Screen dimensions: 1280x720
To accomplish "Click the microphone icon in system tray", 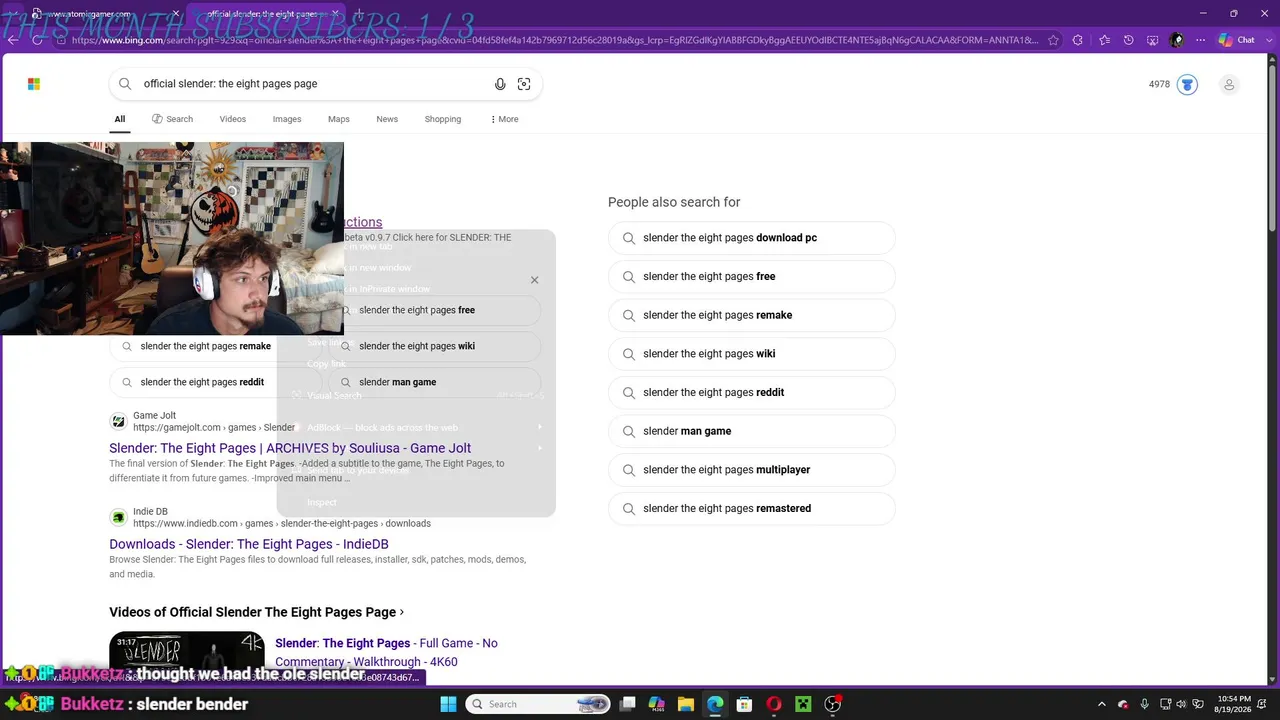I will (x=1144, y=704).
